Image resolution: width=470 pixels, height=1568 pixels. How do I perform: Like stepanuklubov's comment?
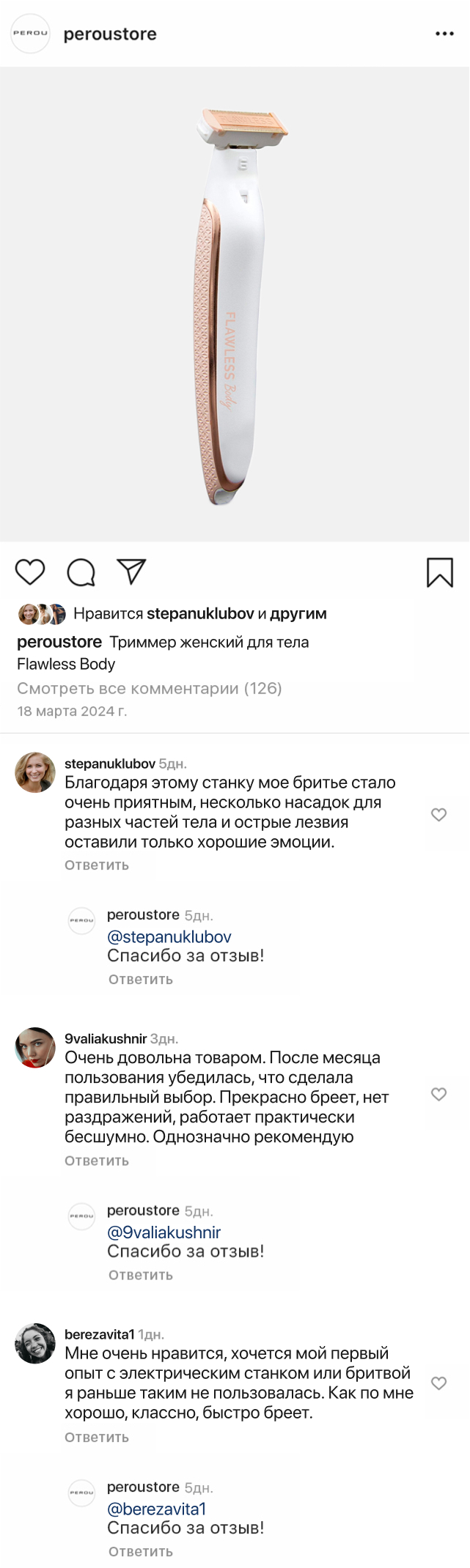[x=438, y=814]
